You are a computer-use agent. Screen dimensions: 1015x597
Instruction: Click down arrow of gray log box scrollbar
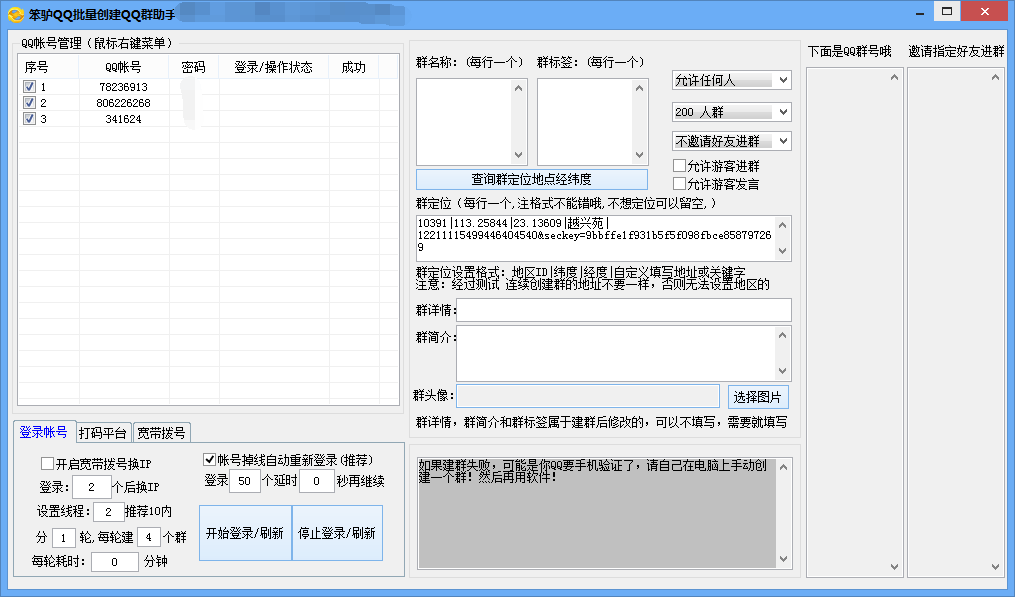[783, 559]
